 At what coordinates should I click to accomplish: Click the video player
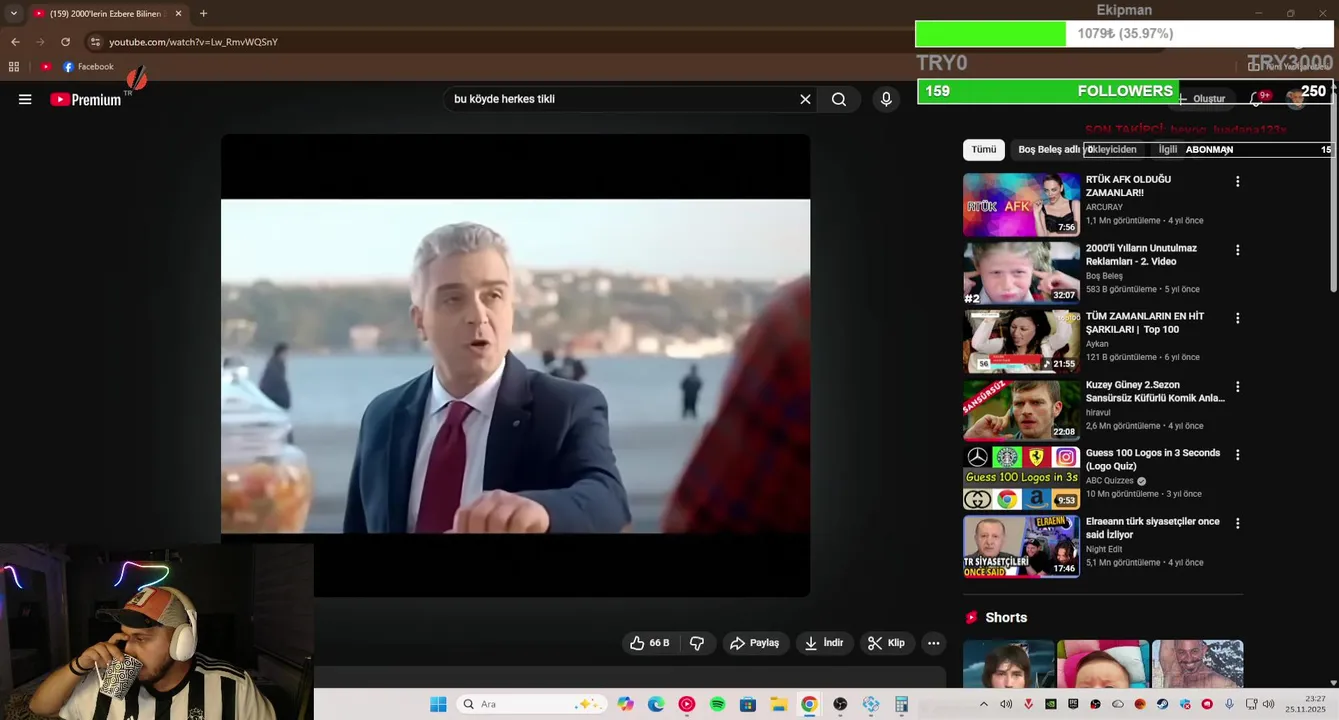pos(515,366)
